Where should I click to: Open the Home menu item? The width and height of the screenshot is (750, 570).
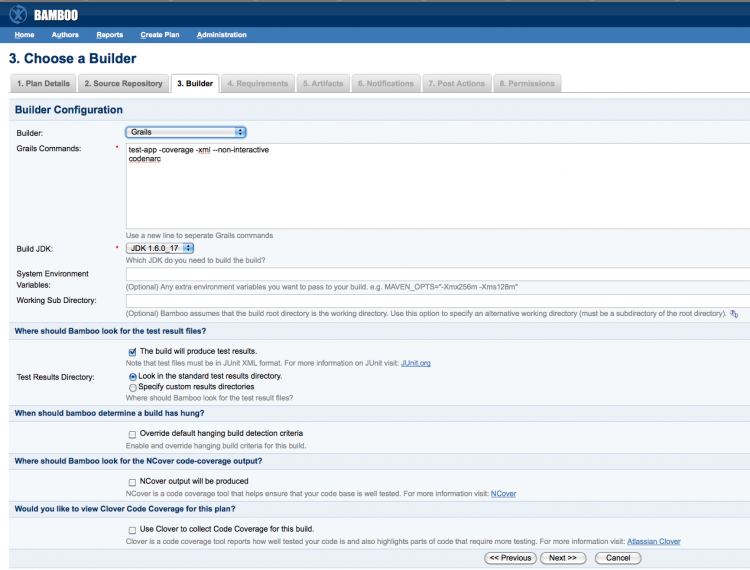[x=24, y=34]
